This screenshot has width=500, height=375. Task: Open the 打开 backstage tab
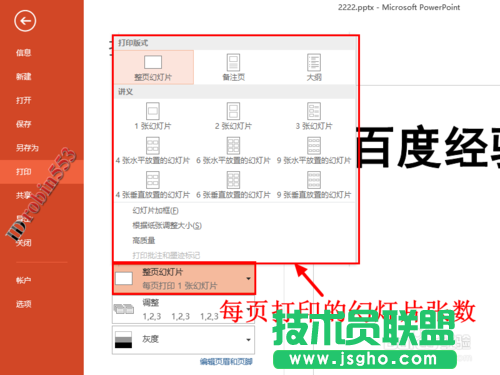click(x=24, y=100)
